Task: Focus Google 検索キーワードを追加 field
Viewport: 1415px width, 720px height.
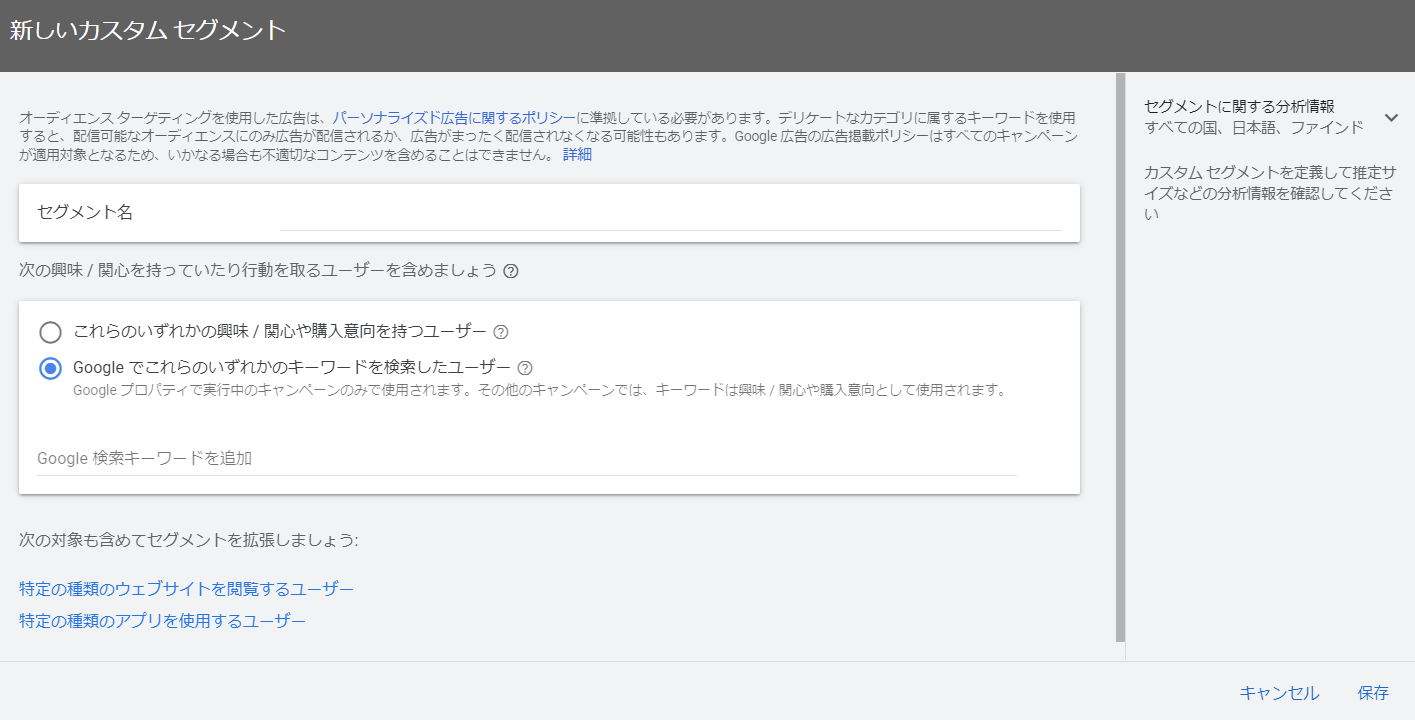Action: coord(527,458)
